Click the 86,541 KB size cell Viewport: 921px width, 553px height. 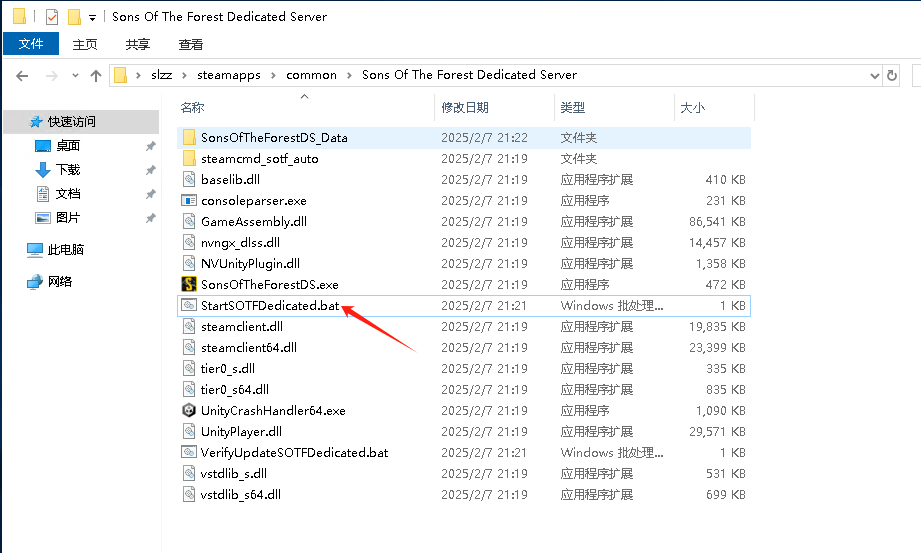(x=717, y=222)
